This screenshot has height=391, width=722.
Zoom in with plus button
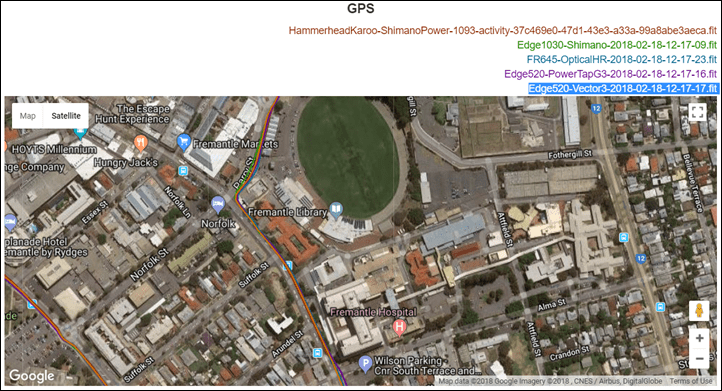(x=699, y=338)
